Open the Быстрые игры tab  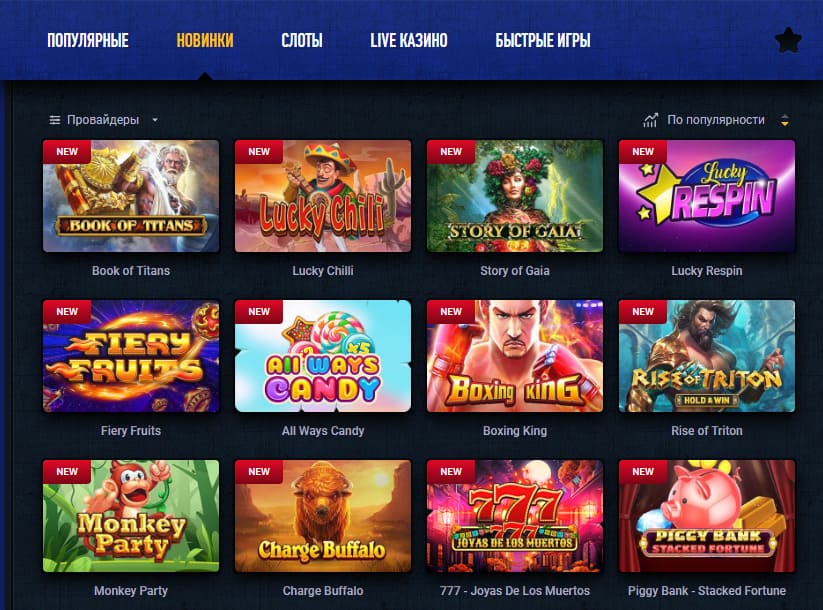tap(543, 40)
